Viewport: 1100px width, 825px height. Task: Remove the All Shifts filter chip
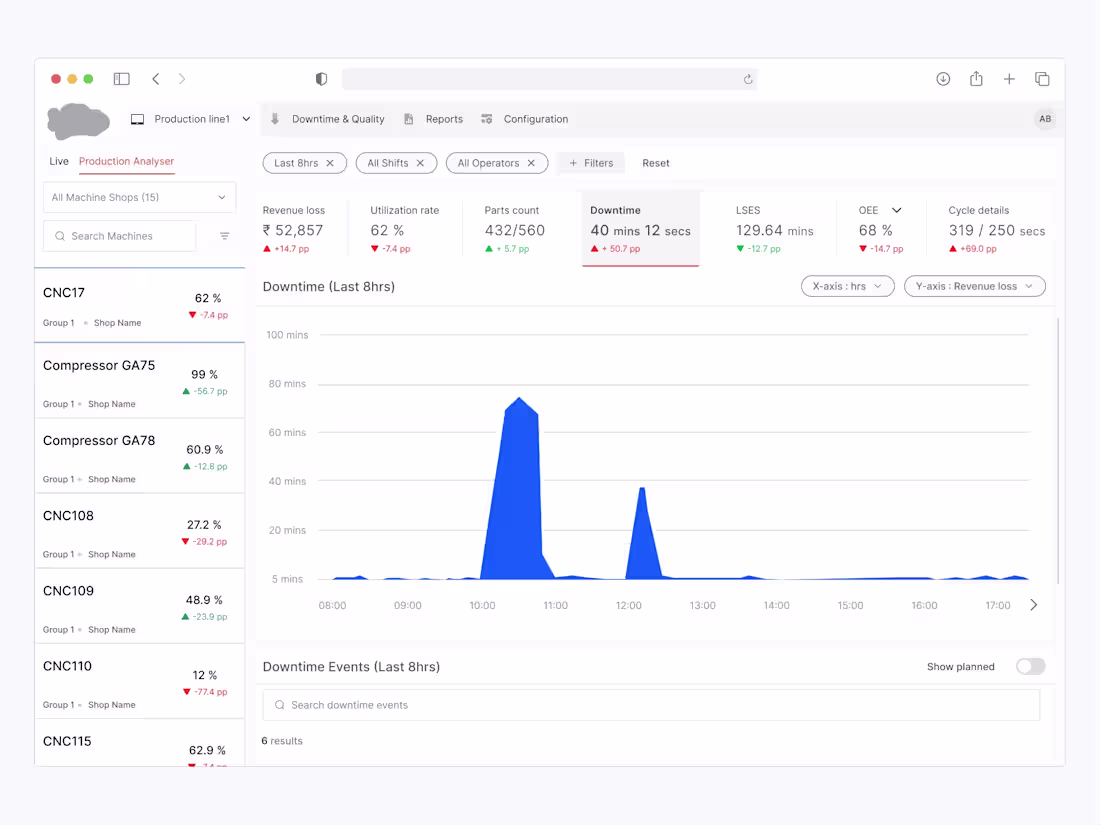click(x=420, y=163)
